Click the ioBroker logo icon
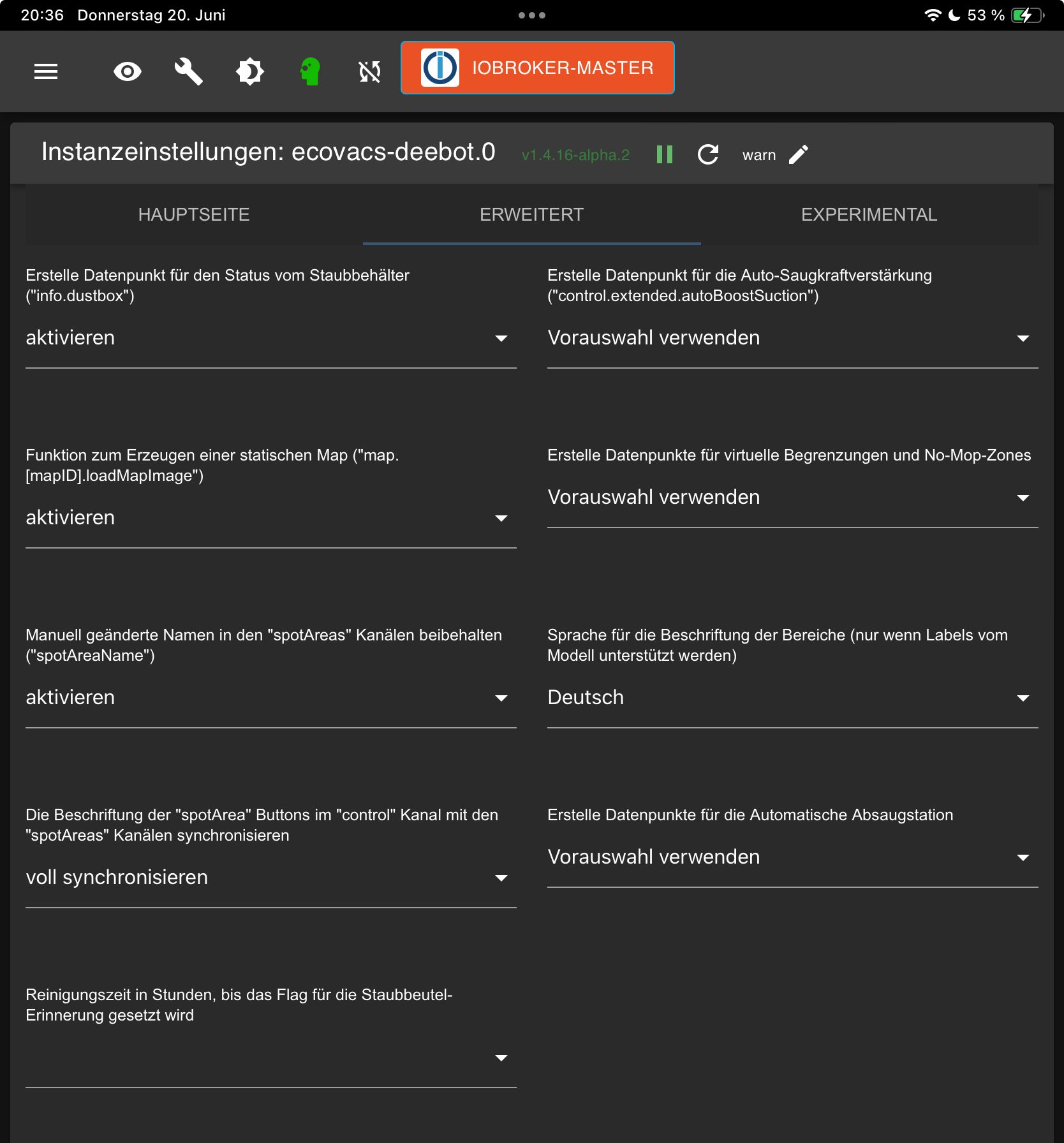 coord(440,68)
